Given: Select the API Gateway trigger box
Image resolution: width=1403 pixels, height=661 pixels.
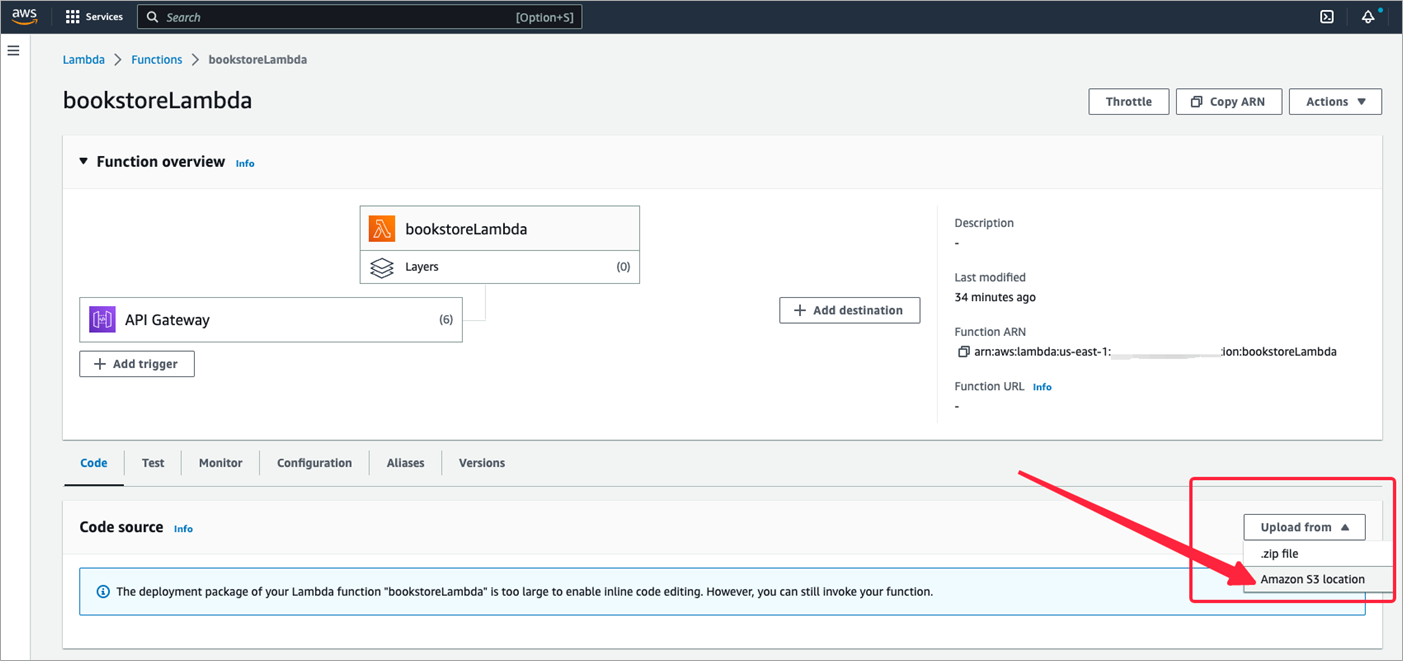Looking at the screenshot, I should coord(271,320).
